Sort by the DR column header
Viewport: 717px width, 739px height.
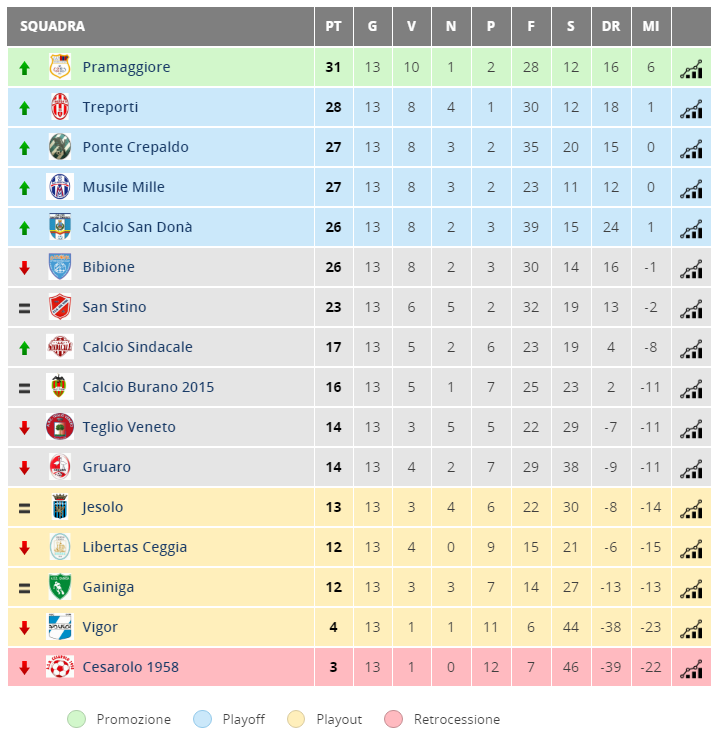click(x=611, y=26)
